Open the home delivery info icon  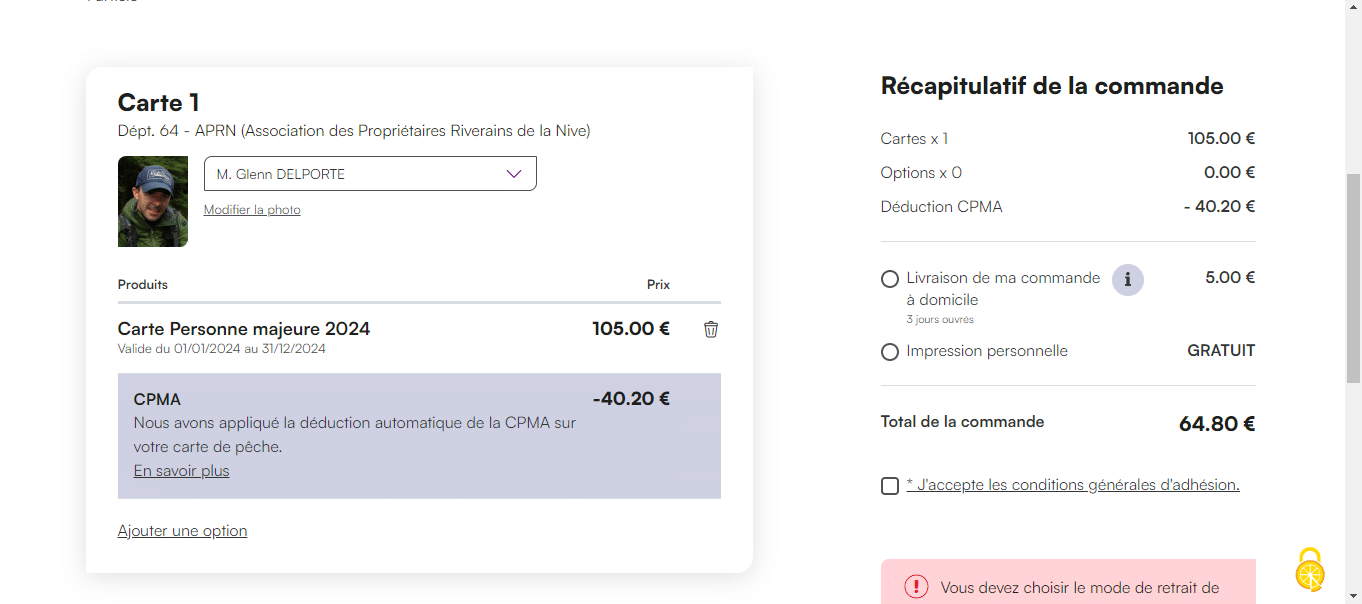coord(1128,279)
